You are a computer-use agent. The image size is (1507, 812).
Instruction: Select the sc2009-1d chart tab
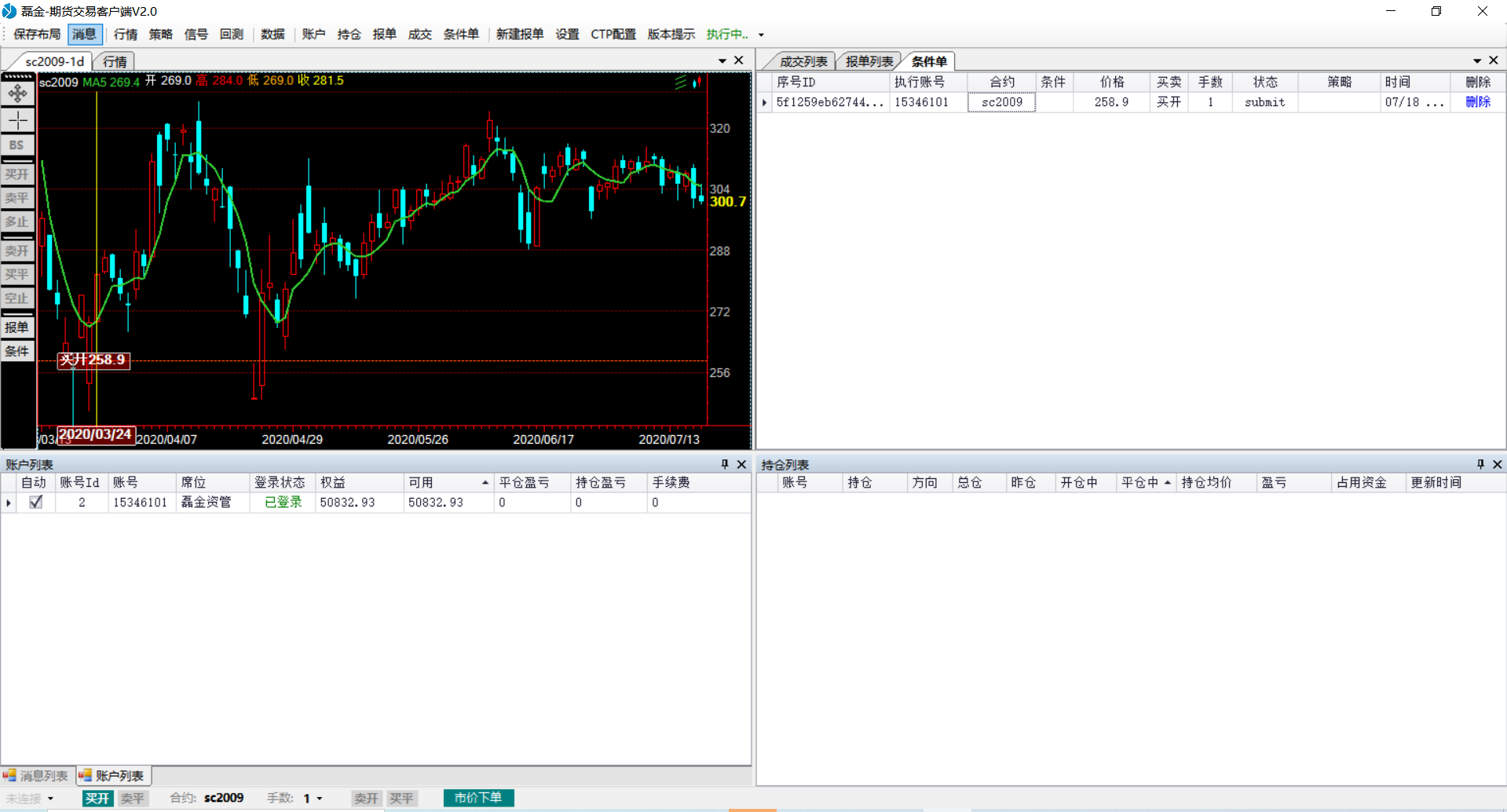pos(55,61)
